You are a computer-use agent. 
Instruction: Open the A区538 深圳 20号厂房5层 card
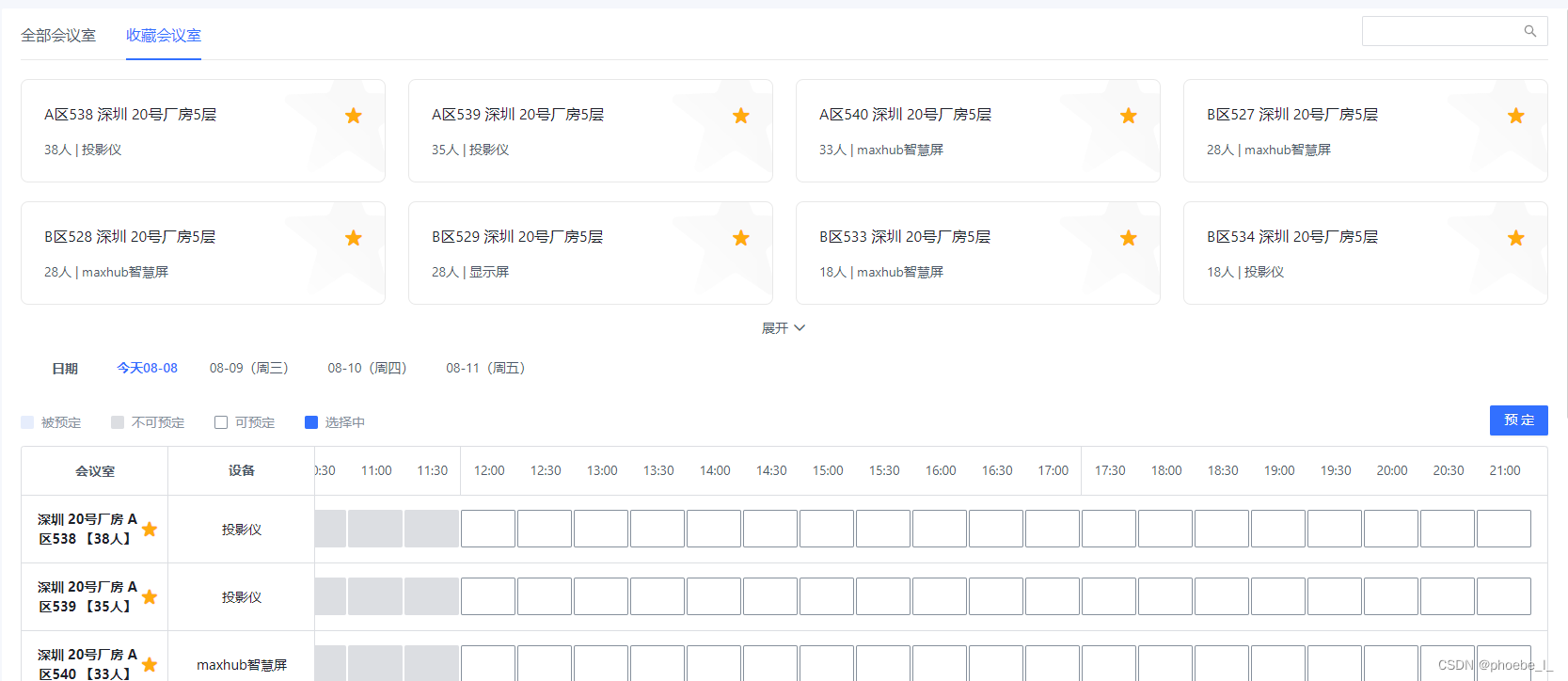[203, 131]
